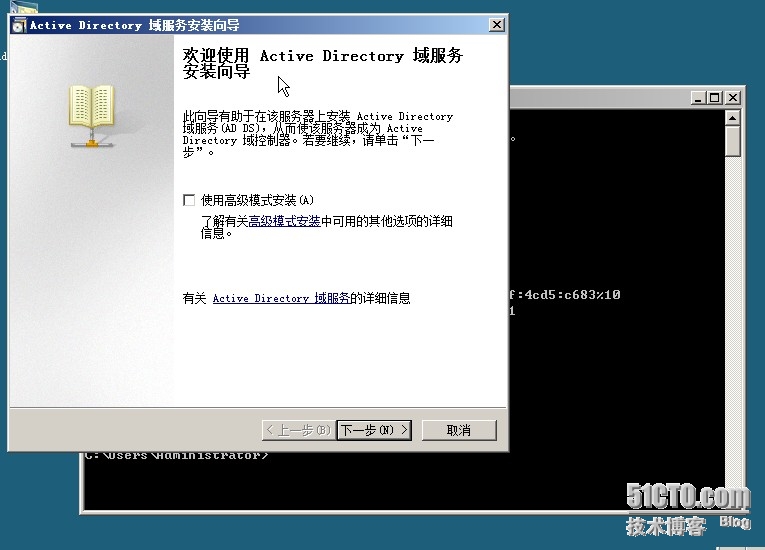The image size is (765, 550).
Task: Open the 高级模式安装 help link
Action: tap(284, 221)
